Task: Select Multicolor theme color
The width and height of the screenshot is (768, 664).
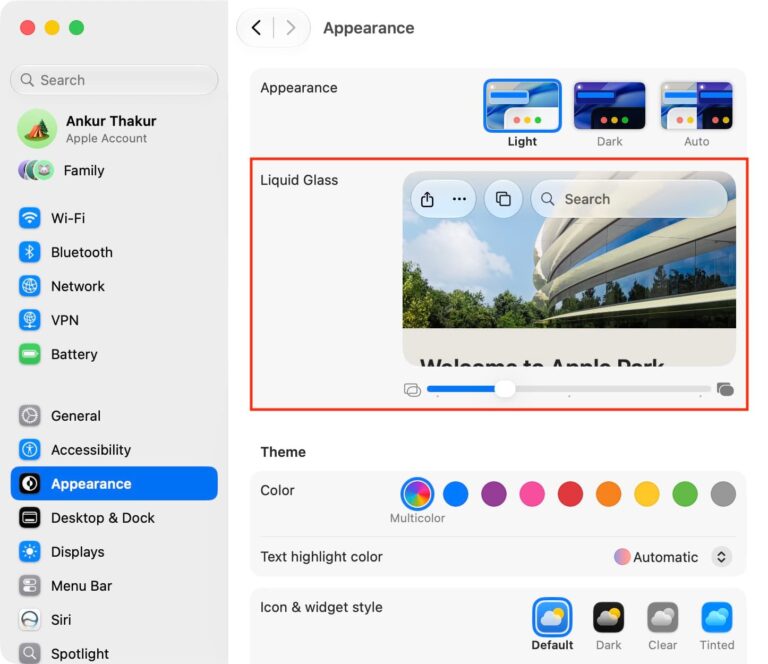Action: [x=417, y=494]
